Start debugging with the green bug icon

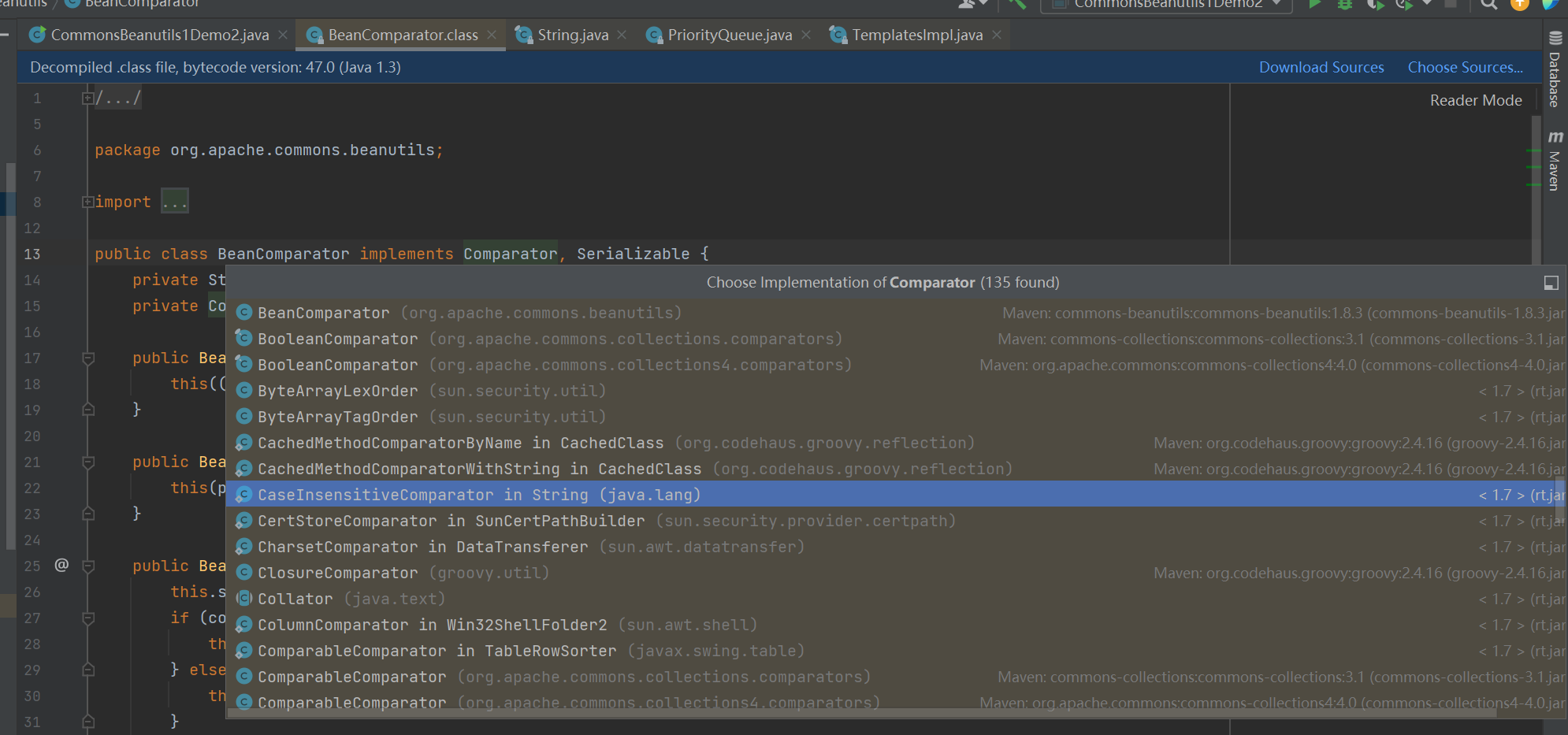click(1345, 4)
